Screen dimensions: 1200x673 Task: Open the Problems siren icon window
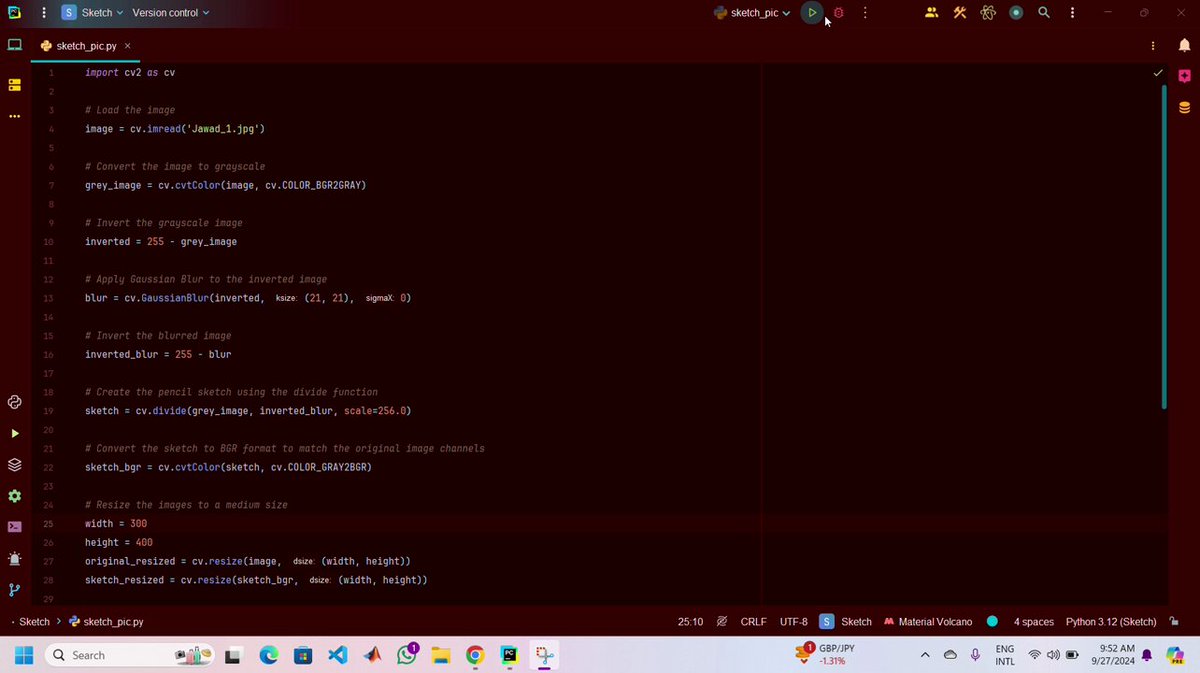15,558
